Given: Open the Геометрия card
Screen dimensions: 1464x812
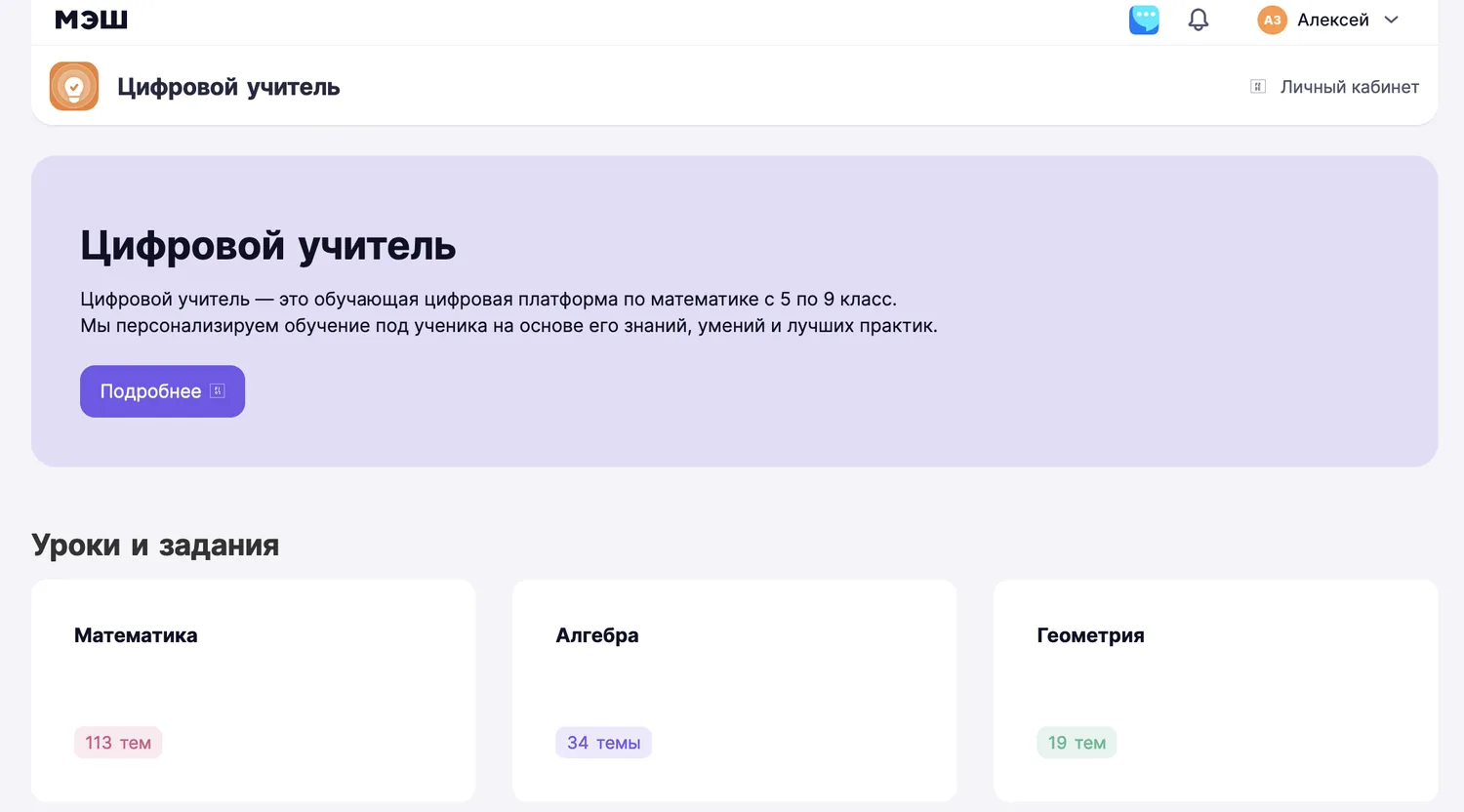Looking at the screenshot, I should [1215, 691].
